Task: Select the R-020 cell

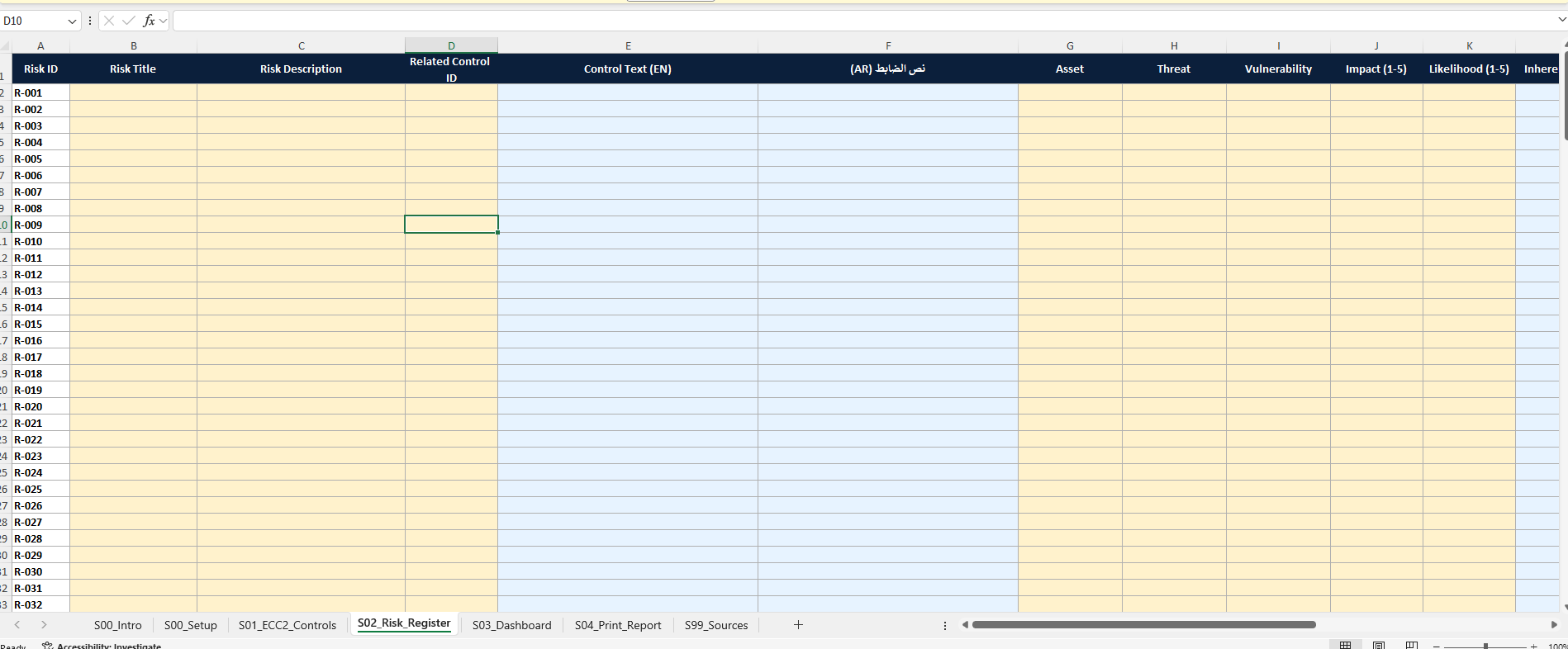Action: click(40, 406)
